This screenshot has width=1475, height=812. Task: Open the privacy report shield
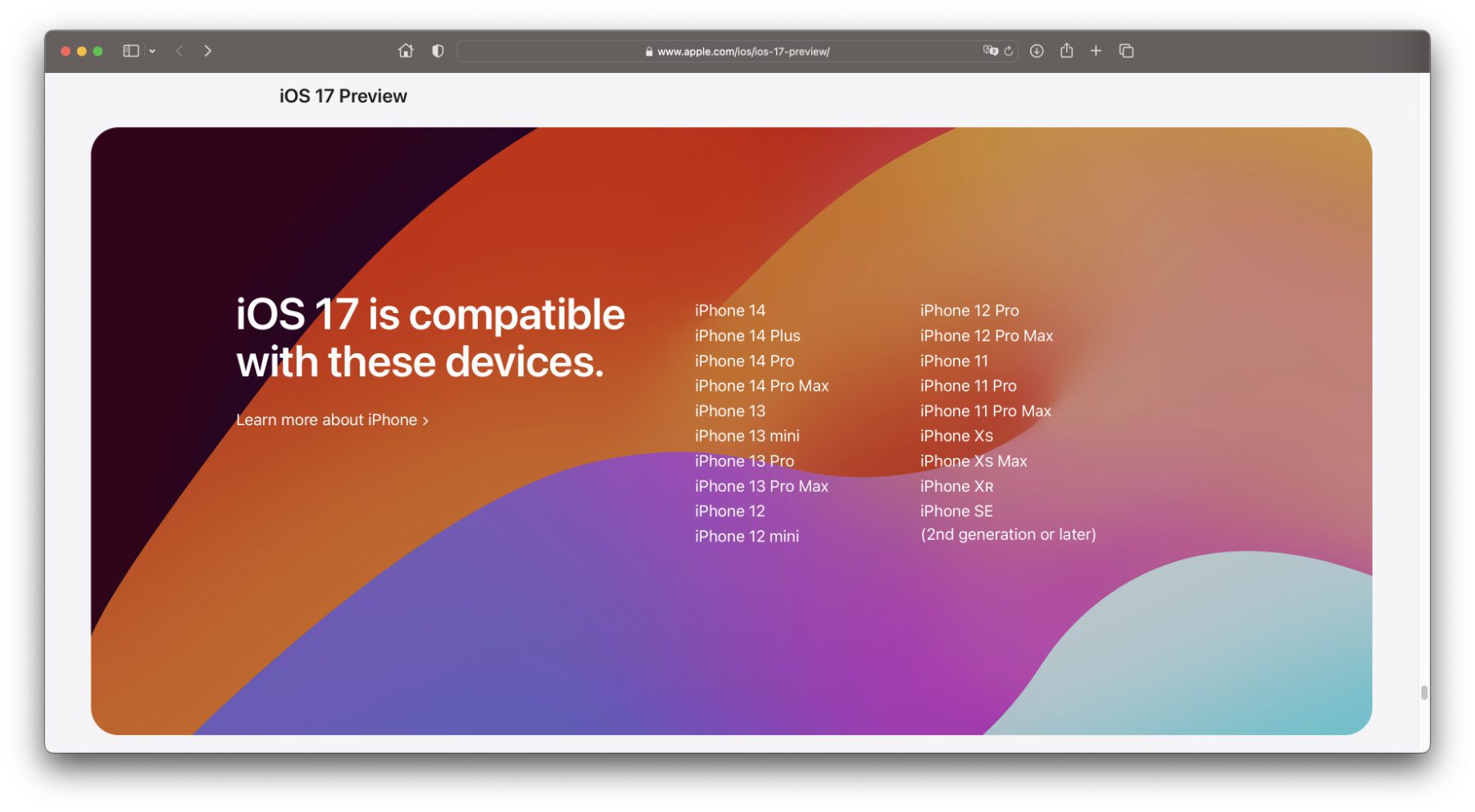(438, 51)
